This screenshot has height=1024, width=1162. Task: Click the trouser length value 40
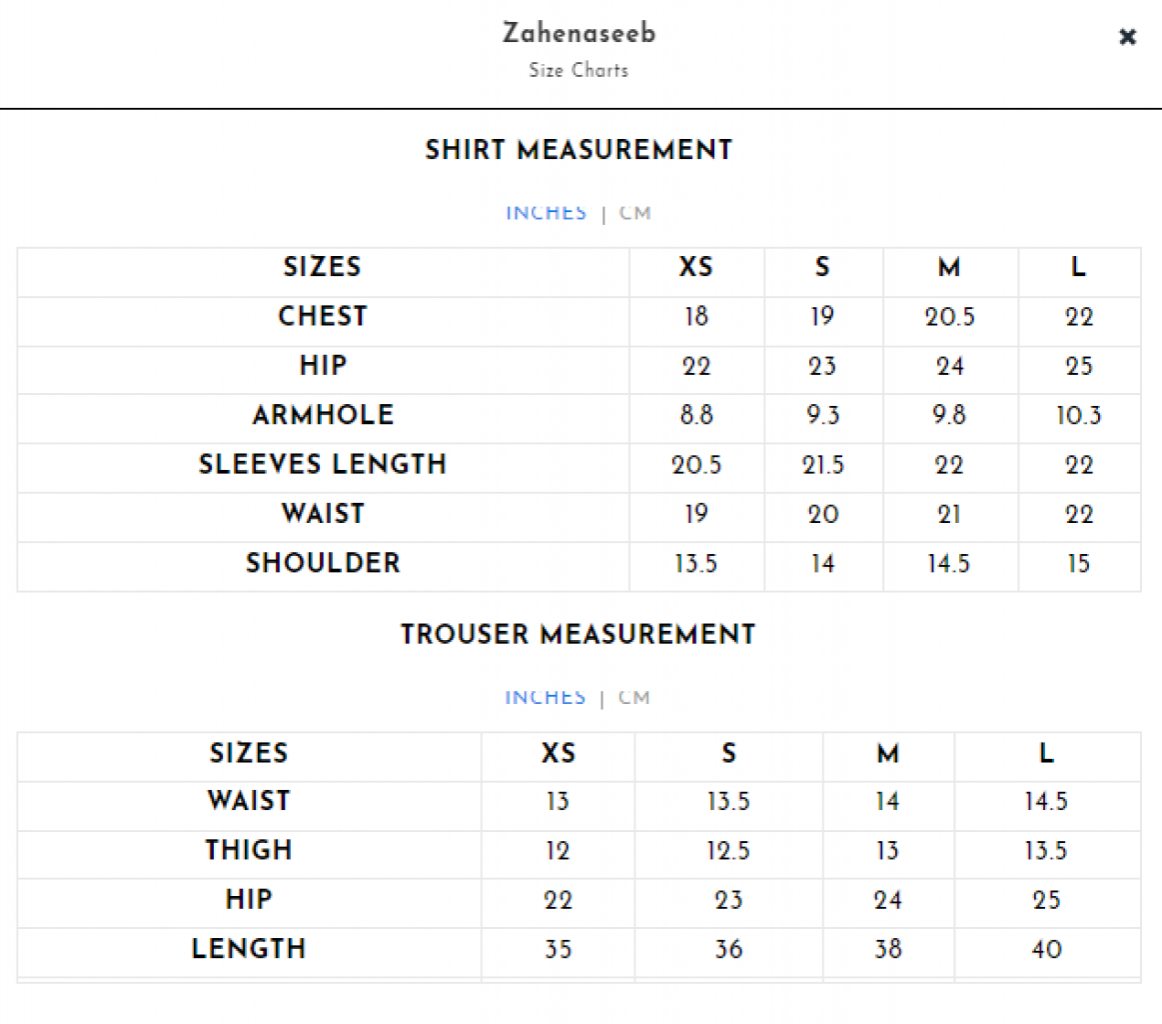[1047, 949]
